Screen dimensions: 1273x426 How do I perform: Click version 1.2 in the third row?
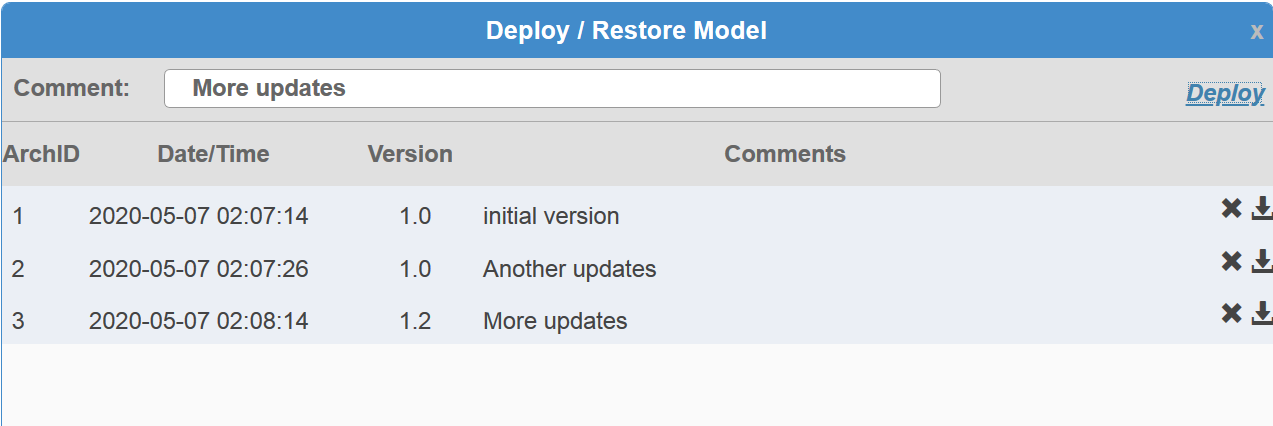pos(415,322)
